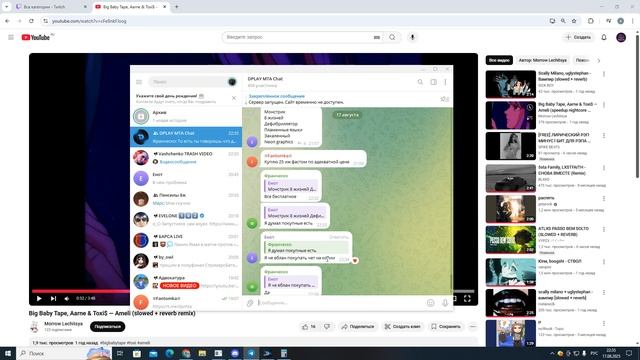Switch to the Twitch browser tab
Viewport: 640px width, 360px height.
click(51, 7)
